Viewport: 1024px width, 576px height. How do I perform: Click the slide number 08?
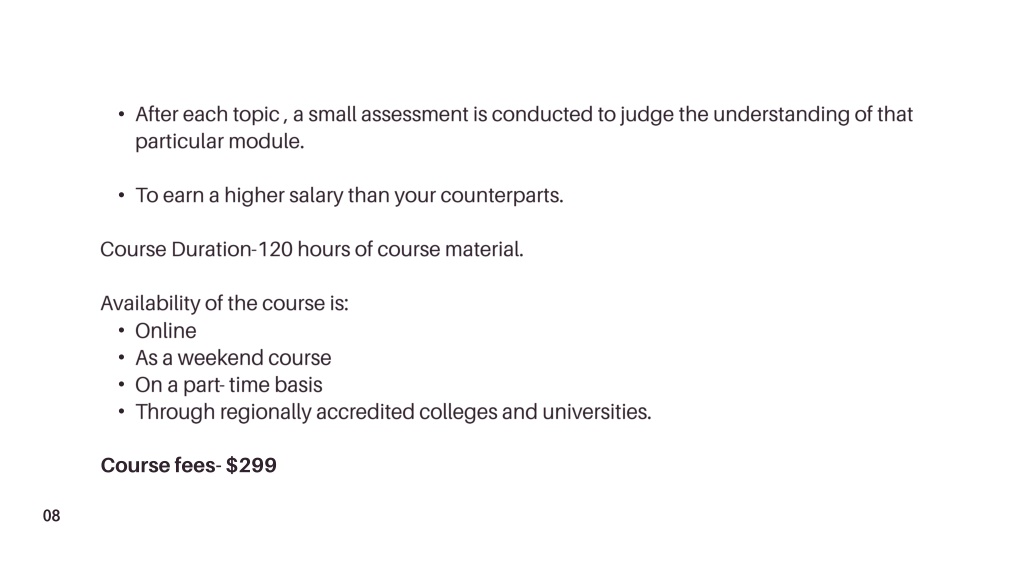click(52, 516)
